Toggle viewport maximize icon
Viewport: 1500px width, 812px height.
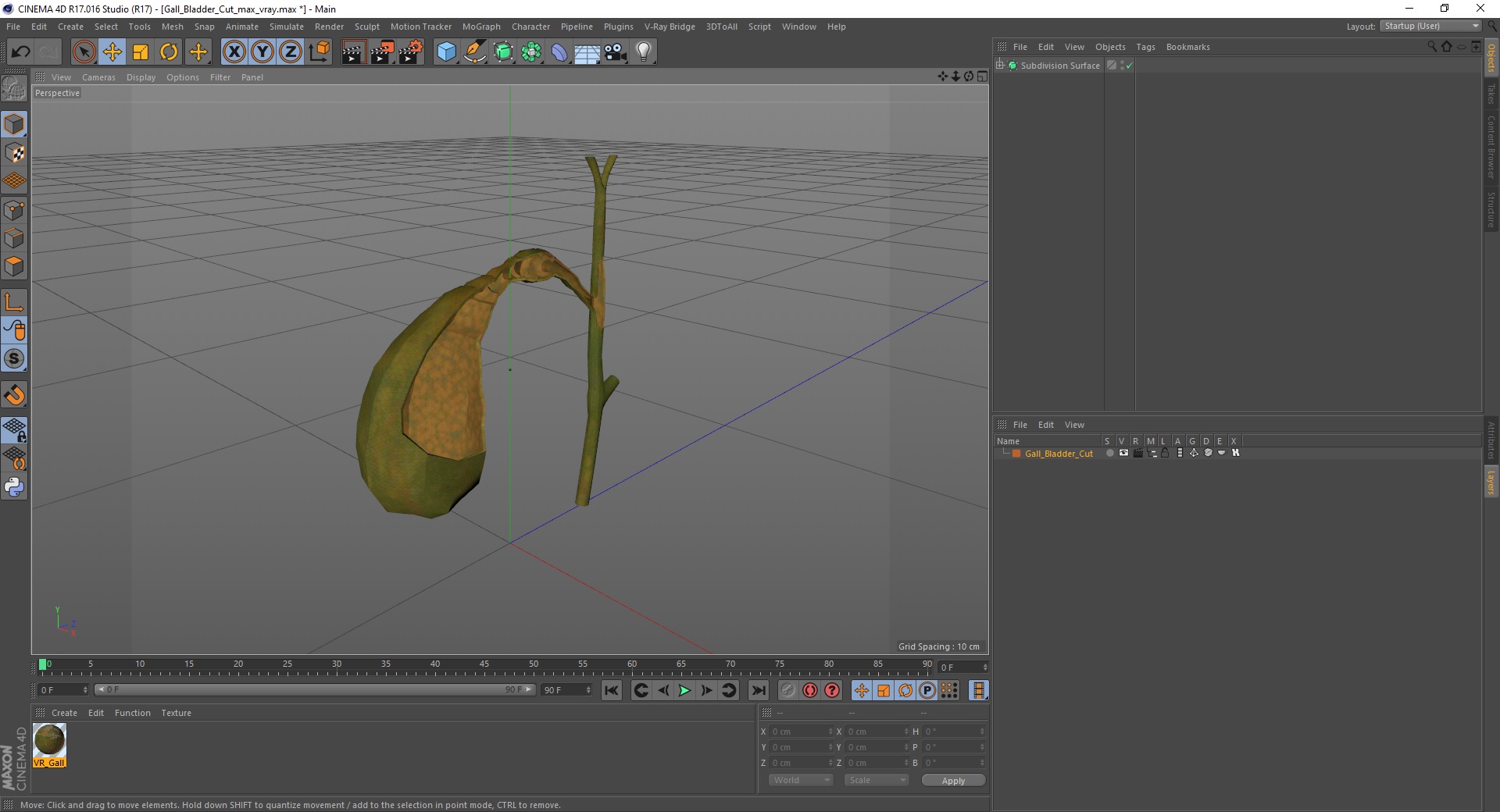coord(982,77)
